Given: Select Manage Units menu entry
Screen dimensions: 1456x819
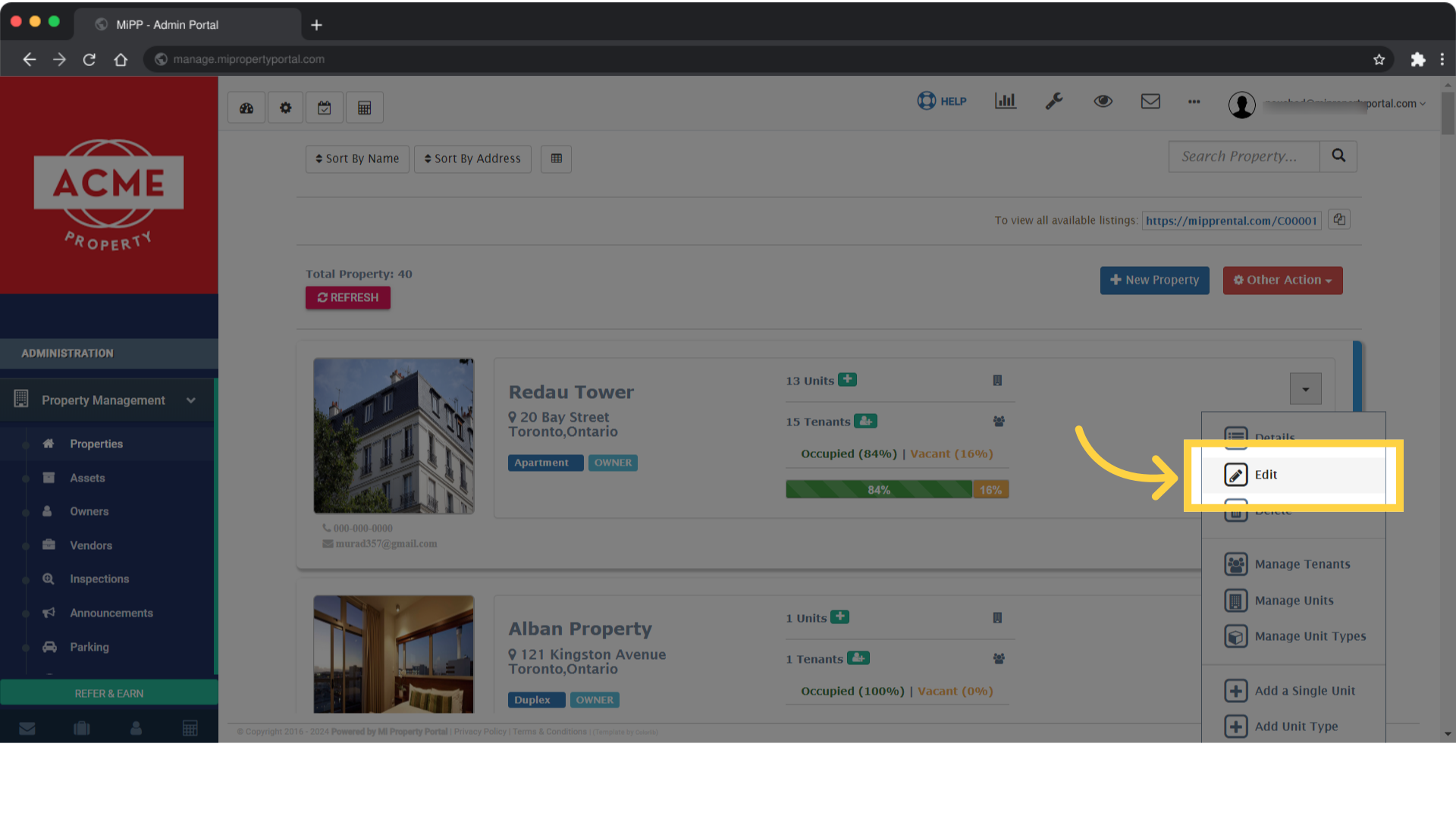Looking at the screenshot, I should 1294,601.
